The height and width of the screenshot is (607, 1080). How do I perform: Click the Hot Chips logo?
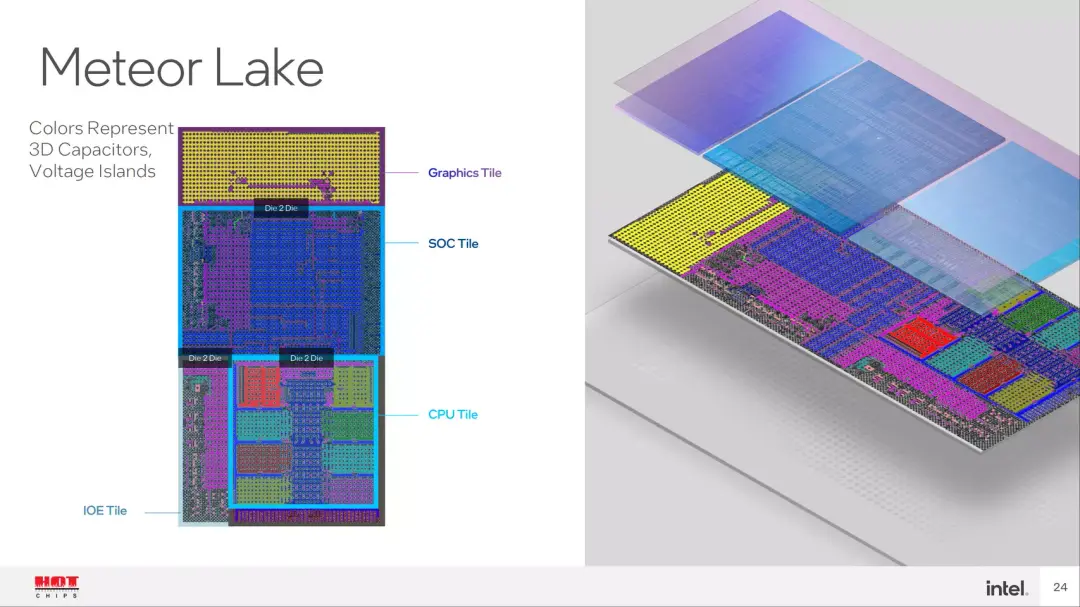pyautogui.click(x=56, y=586)
